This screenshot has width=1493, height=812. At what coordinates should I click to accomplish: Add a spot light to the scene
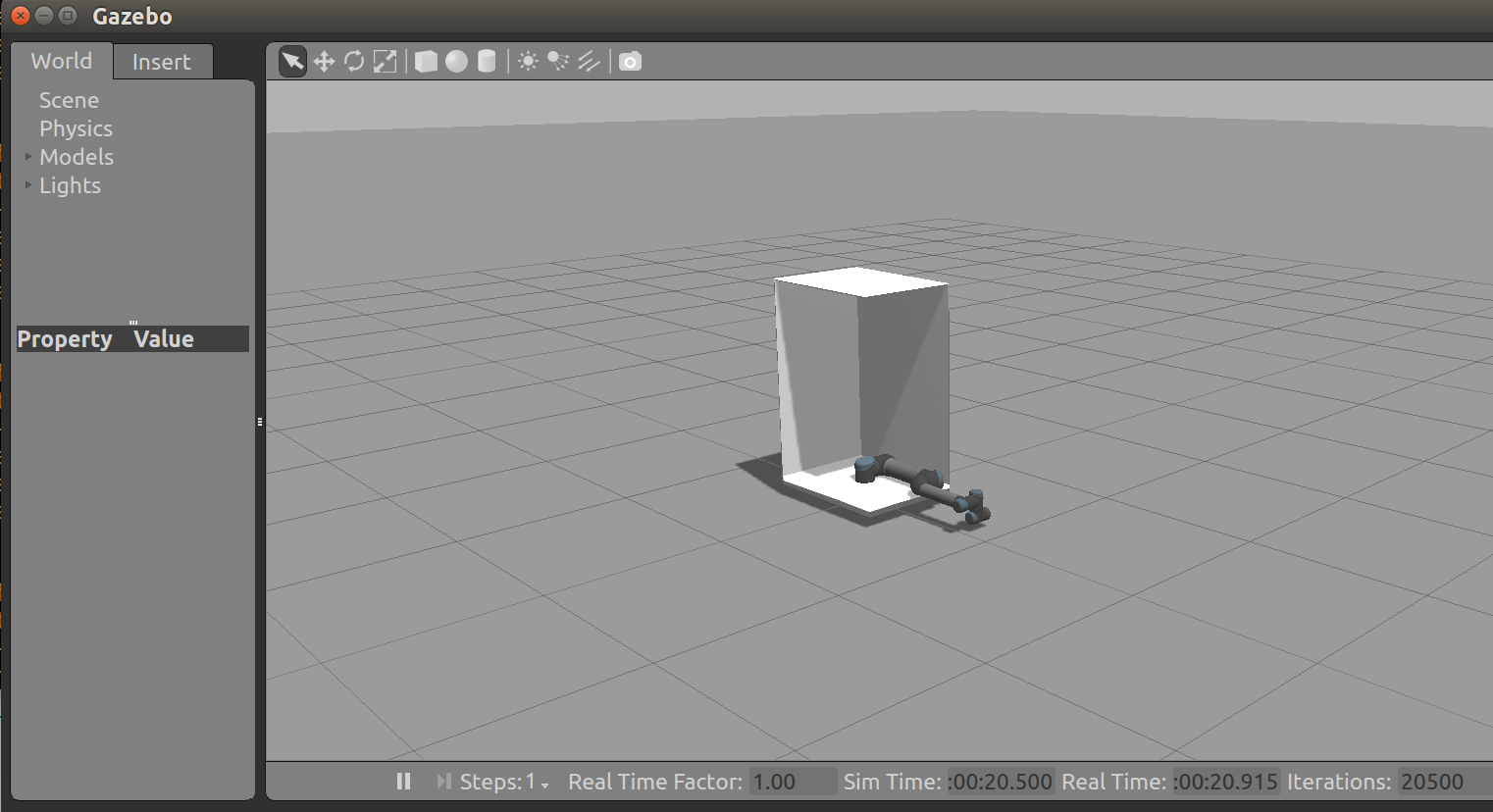click(x=557, y=61)
